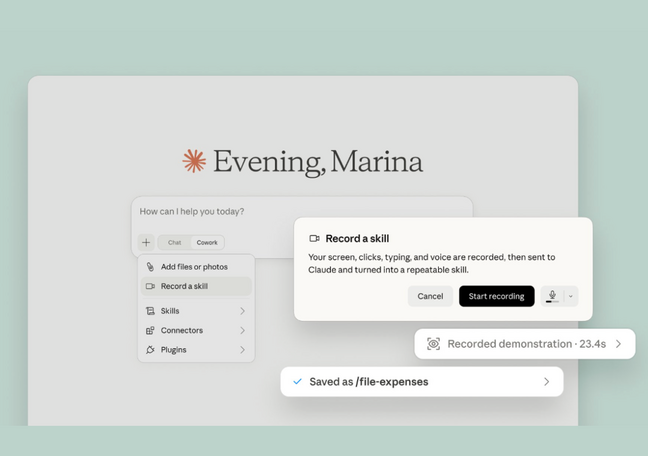Click the plus attachment button
Screen dimensions: 648x456
click(146, 242)
